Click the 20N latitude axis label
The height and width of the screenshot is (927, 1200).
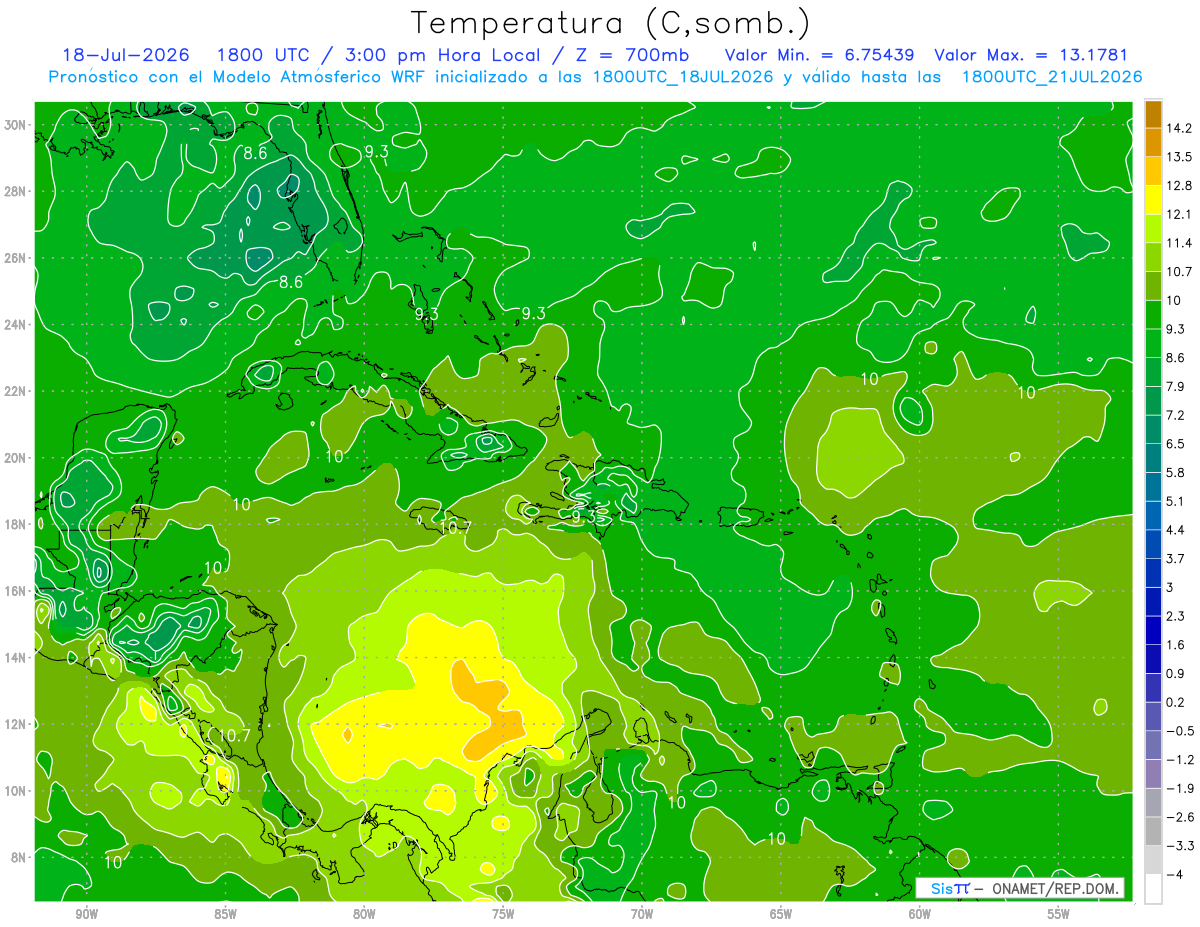tap(16, 458)
